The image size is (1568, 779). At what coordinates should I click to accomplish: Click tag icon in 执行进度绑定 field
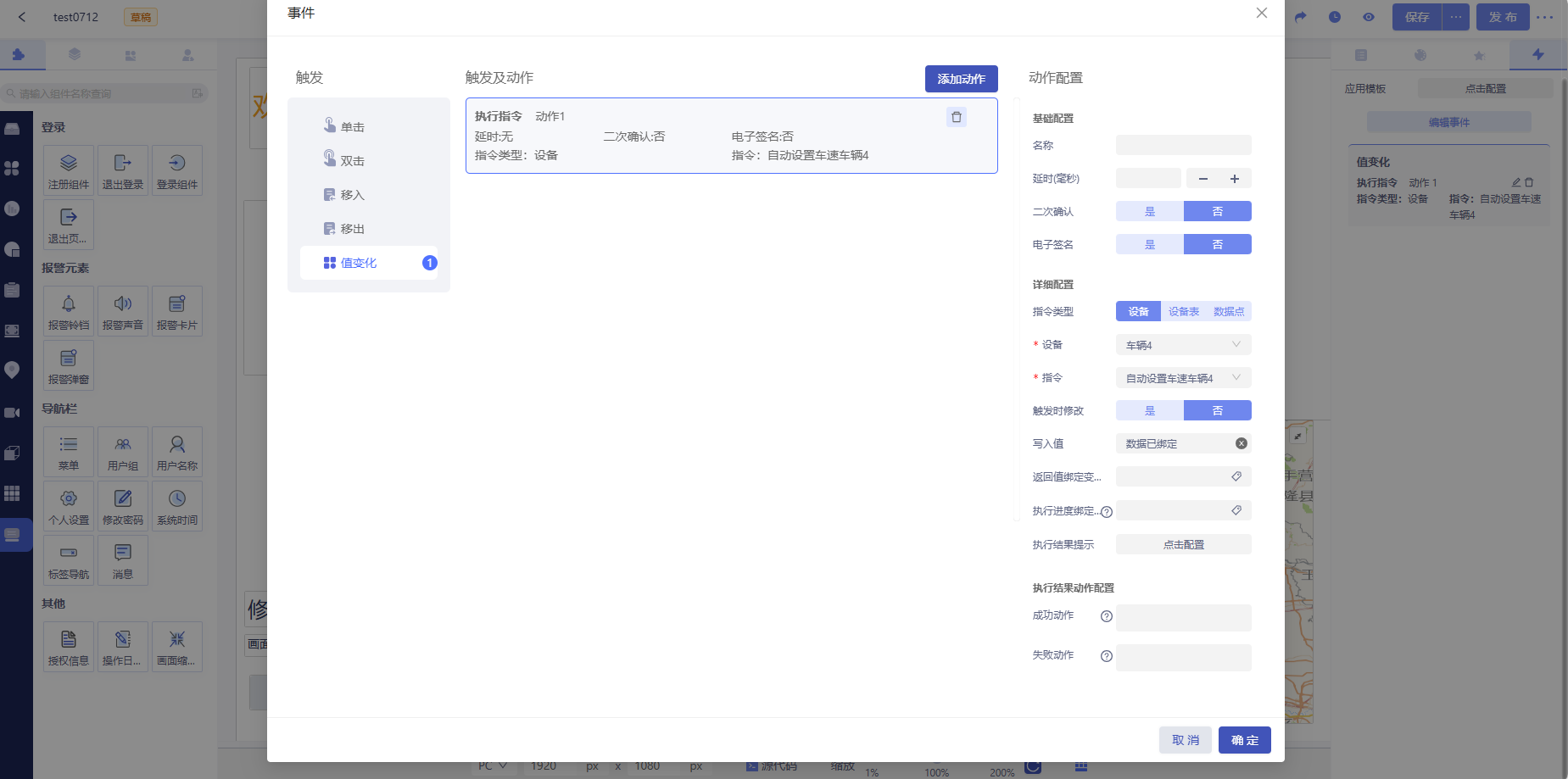click(1236, 510)
